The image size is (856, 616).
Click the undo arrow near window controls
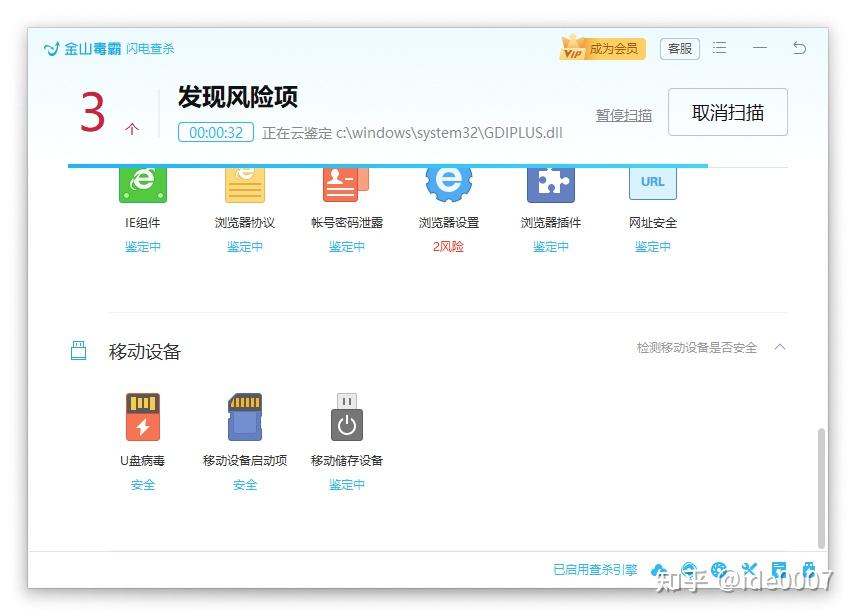799,47
